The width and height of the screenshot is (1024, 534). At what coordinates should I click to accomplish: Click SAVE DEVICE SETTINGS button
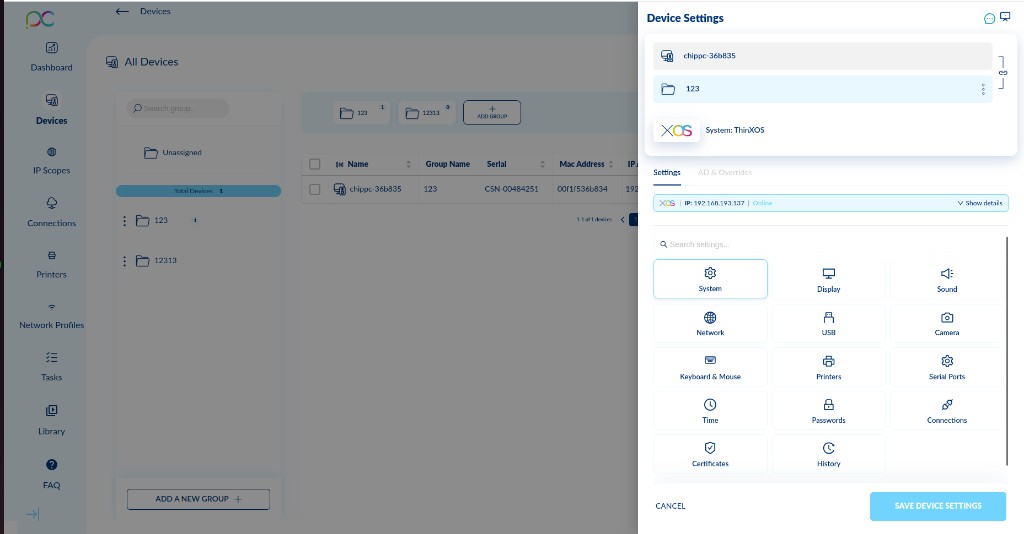(938, 506)
